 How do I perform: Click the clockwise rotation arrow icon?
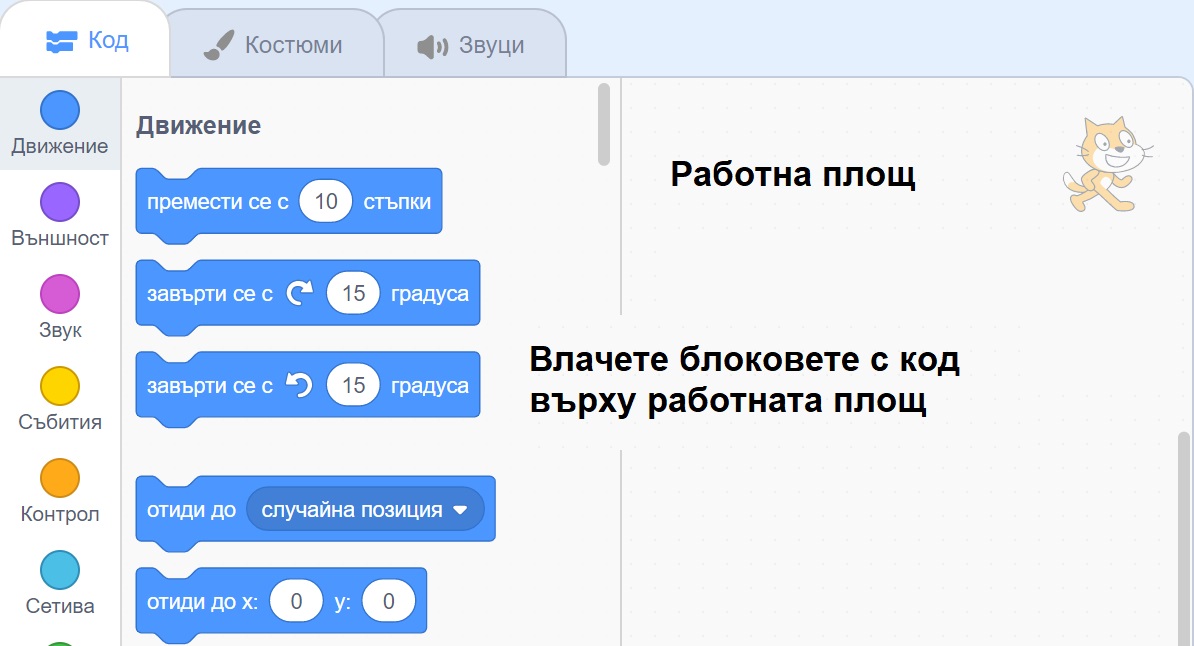pos(299,293)
